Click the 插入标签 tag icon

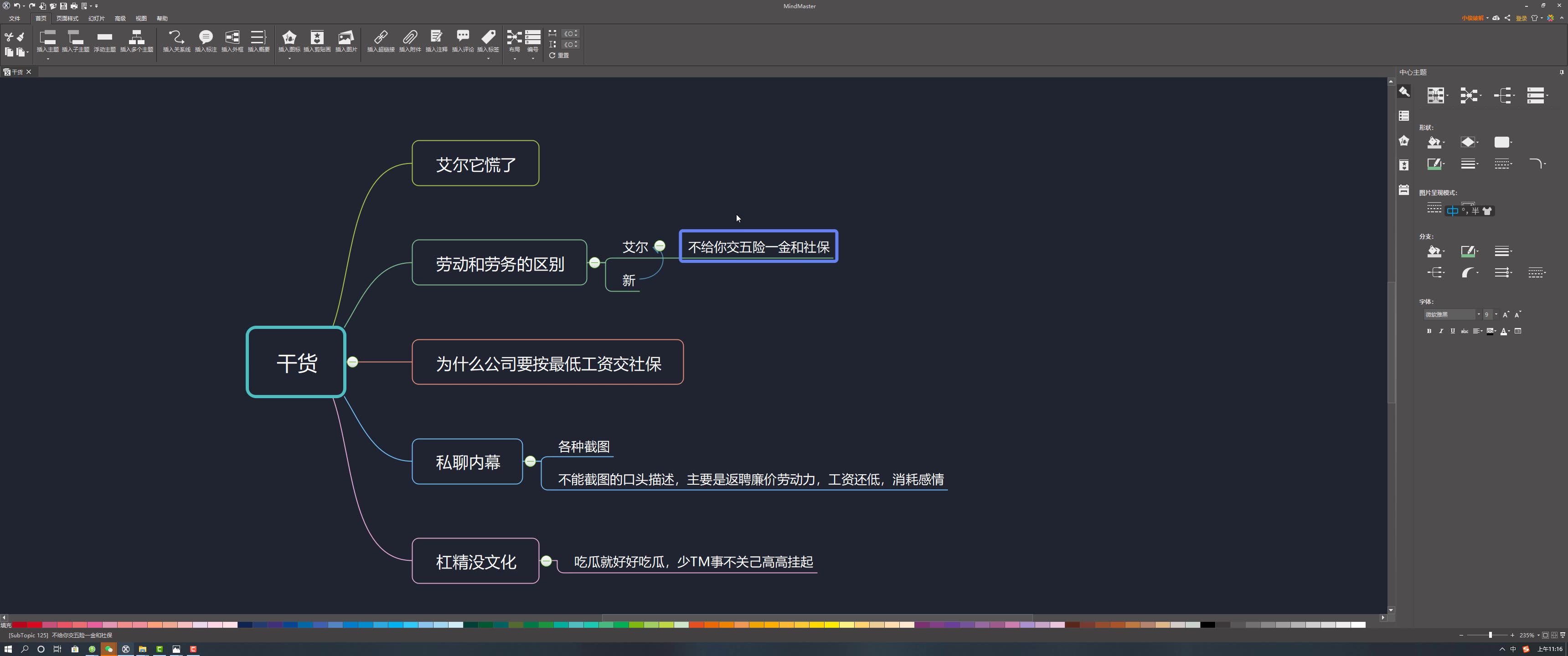point(488,38)
